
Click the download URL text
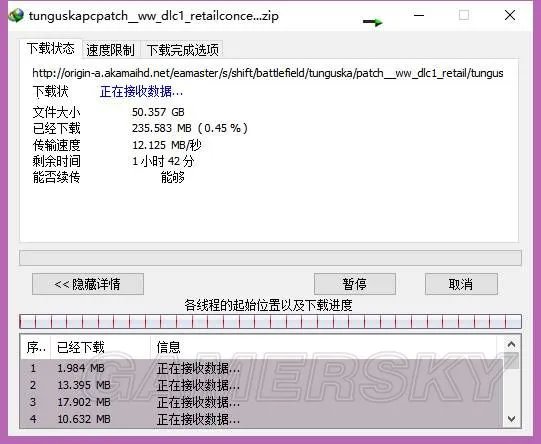click(268, 73)
